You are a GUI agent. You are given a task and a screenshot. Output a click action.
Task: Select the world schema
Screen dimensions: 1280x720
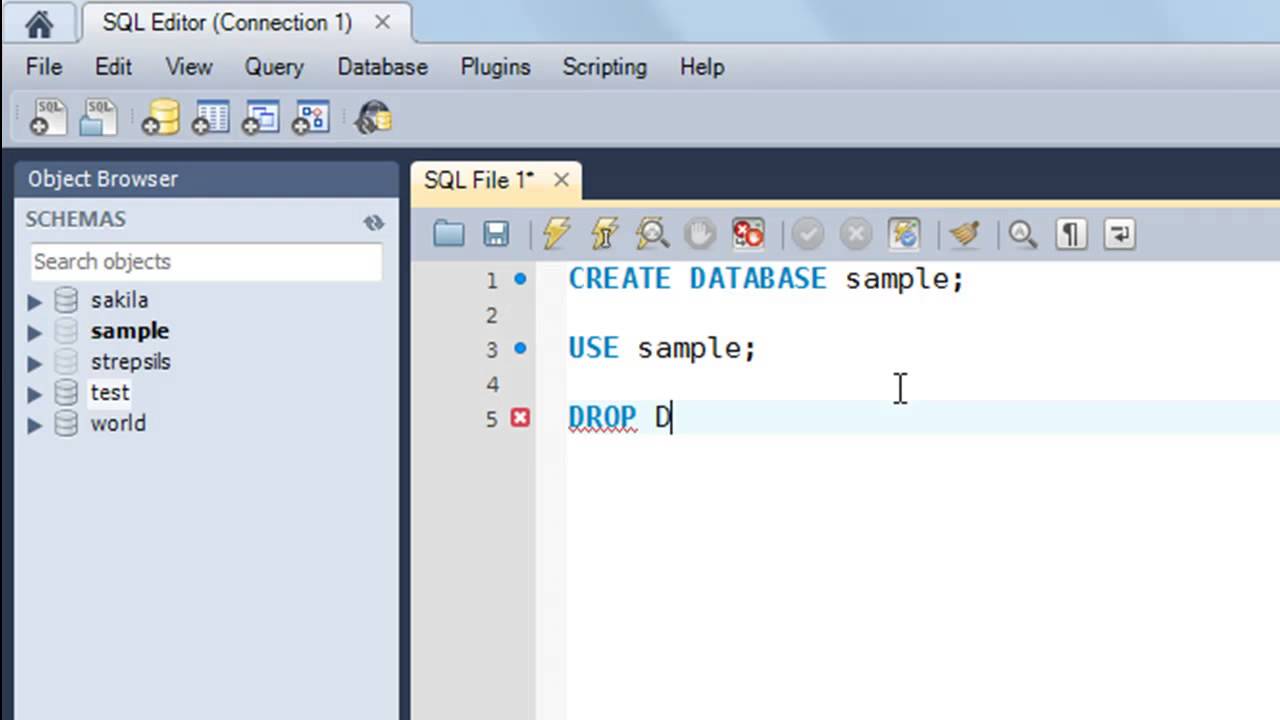118,424
